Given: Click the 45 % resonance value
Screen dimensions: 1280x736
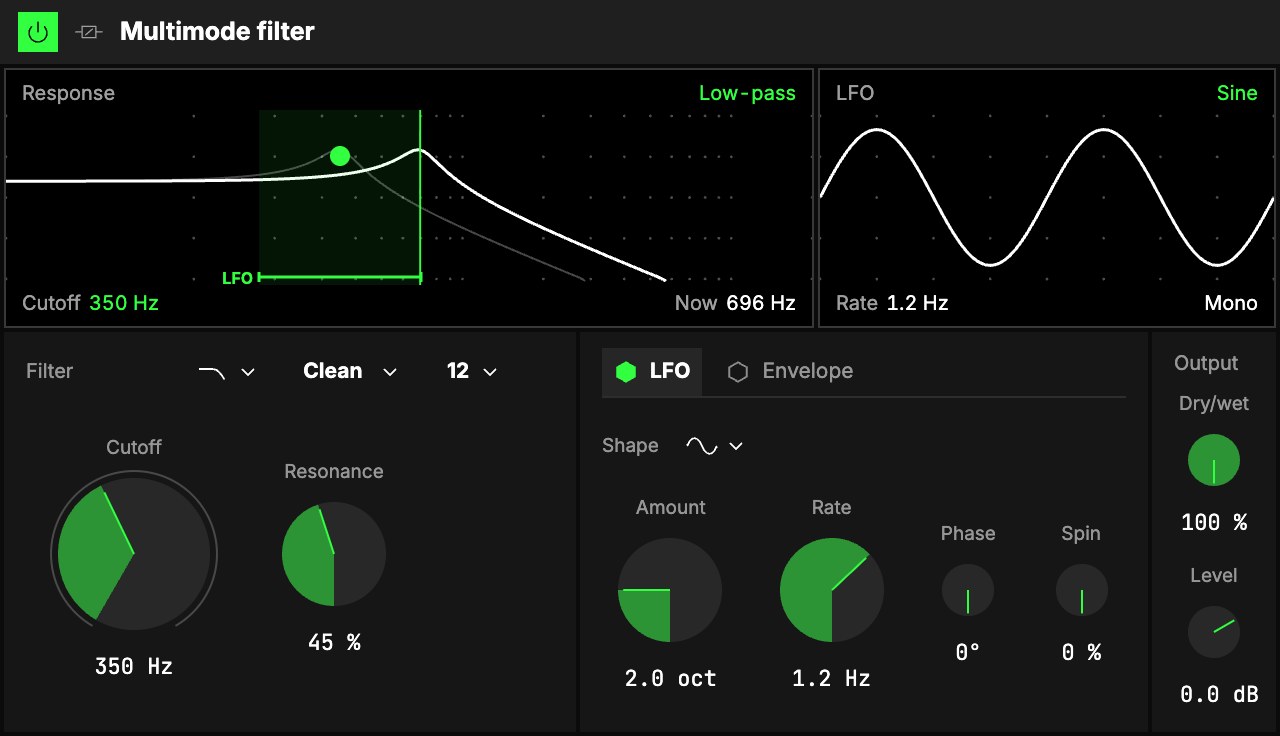Looking at the screenshot, I should coord(334,642).
